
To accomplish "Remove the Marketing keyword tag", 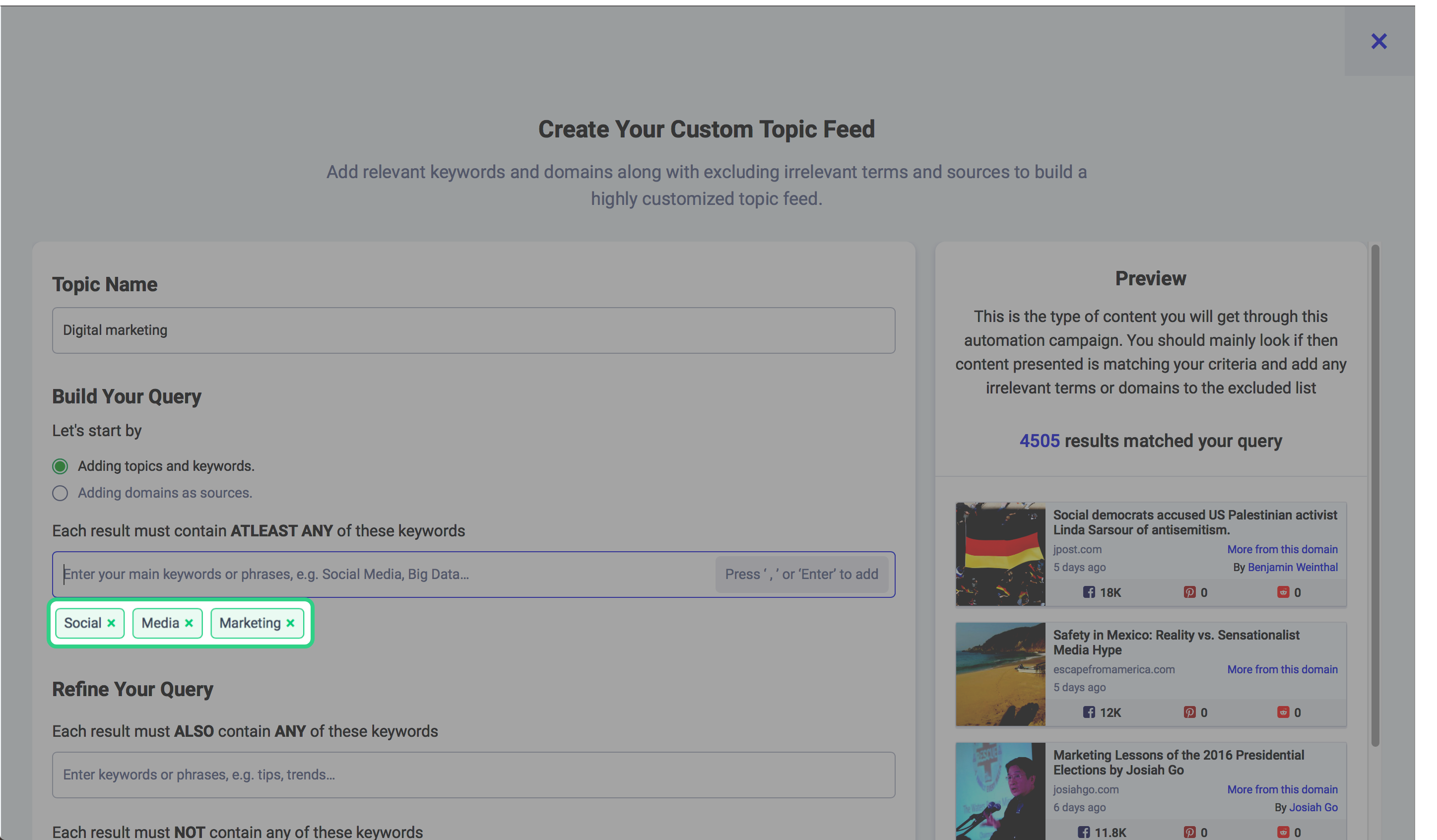I will pos(290,623).
